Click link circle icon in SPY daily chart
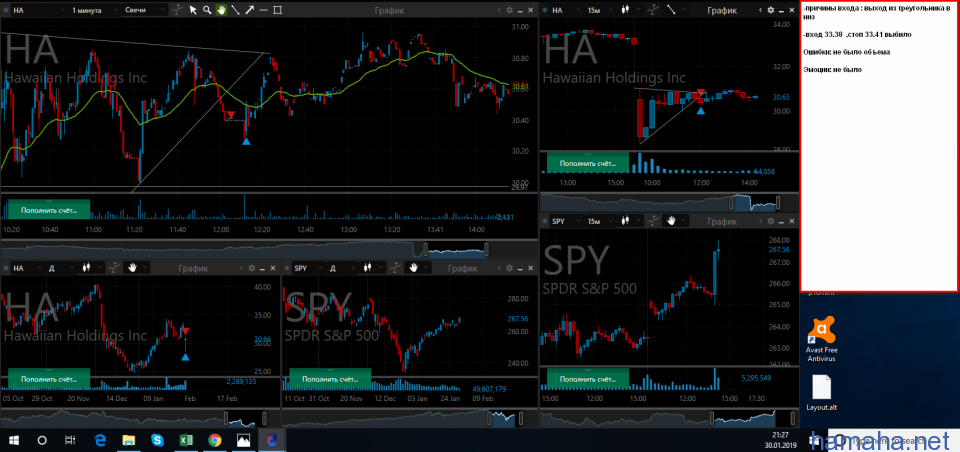Screen dimensions: 960x452 288,268
